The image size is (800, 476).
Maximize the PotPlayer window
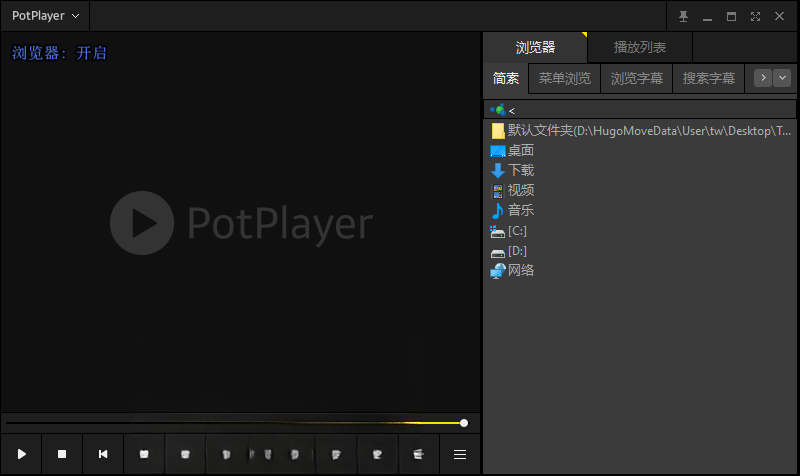(731, 16)
